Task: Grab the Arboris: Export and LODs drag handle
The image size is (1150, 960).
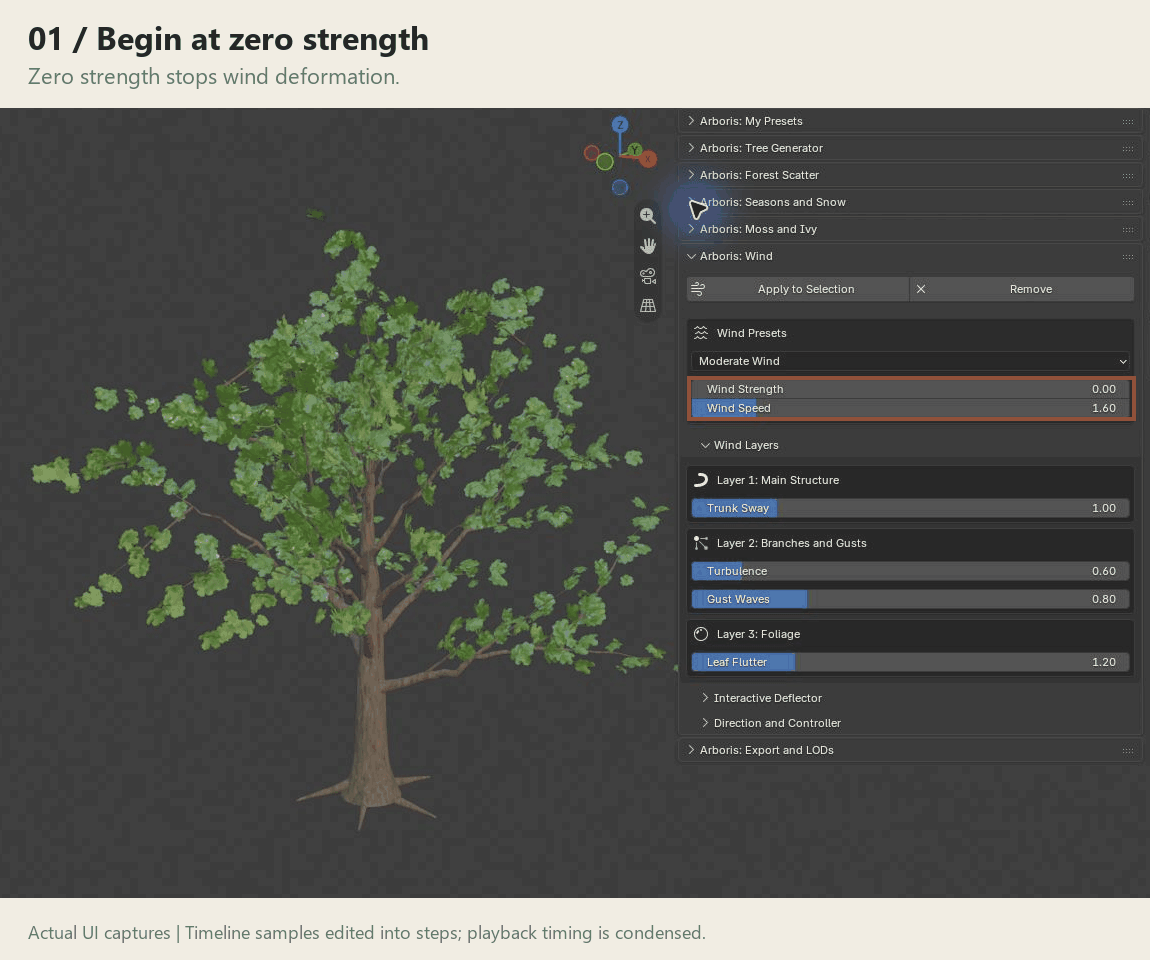Action: (x=1128, y=751)
